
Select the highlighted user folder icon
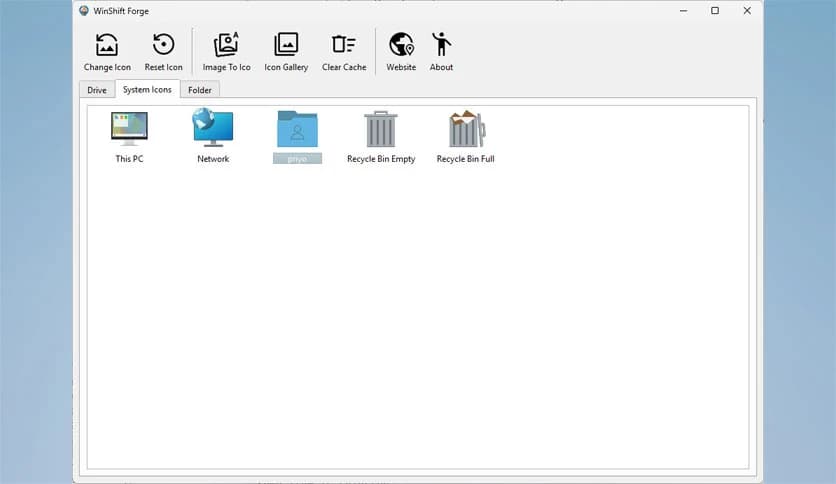click(298, 136)
